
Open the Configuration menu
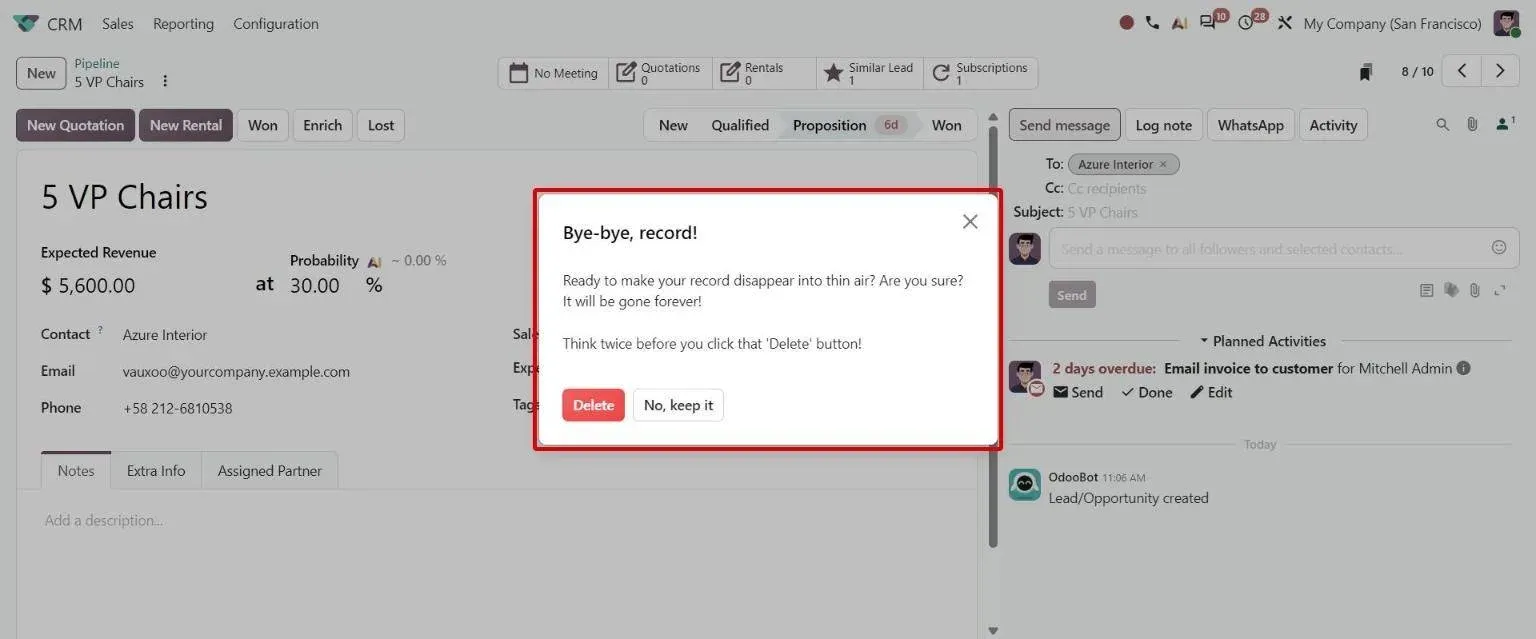click(x=276, y=23)
